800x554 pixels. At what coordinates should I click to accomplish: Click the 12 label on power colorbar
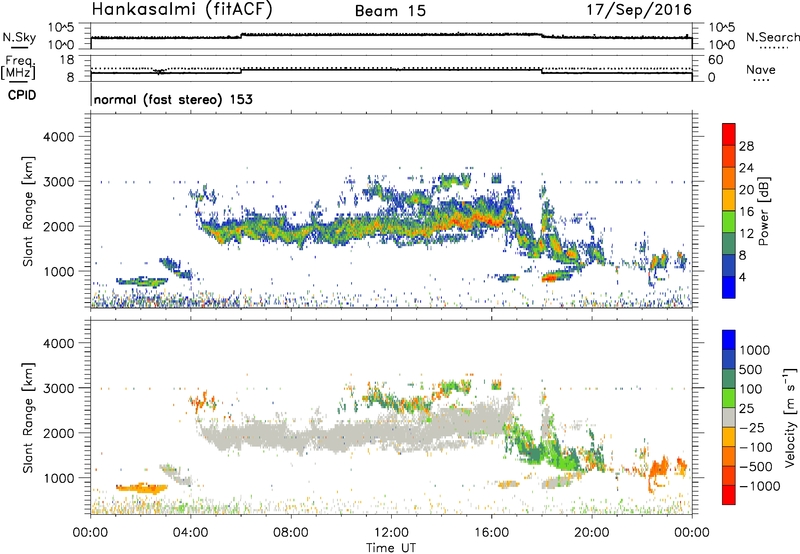746,234
